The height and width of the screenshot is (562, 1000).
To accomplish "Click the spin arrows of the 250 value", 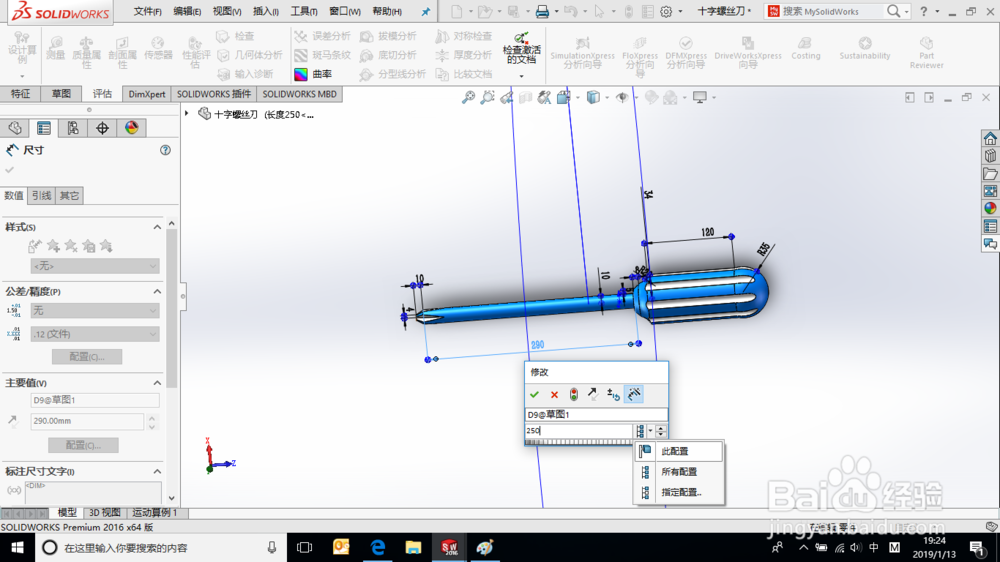I will [661, 431].
